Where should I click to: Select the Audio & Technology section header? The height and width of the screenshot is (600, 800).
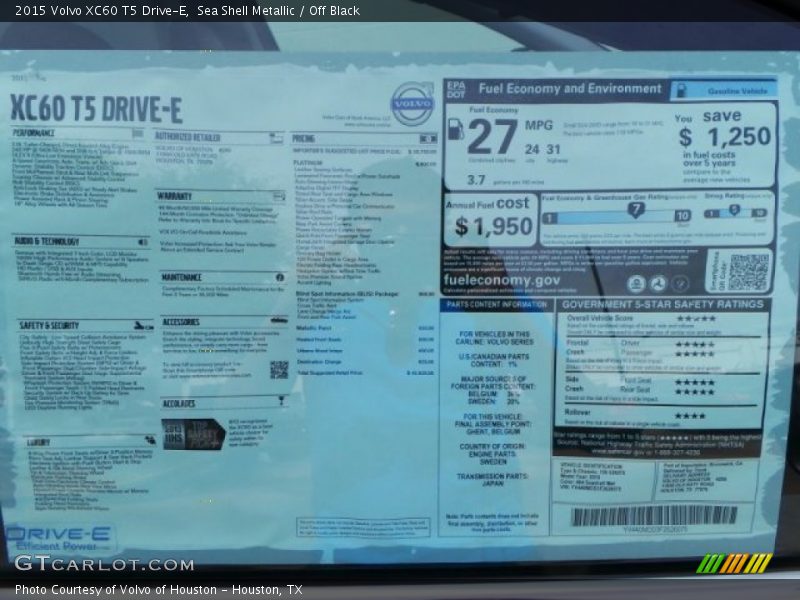[46, 241]
